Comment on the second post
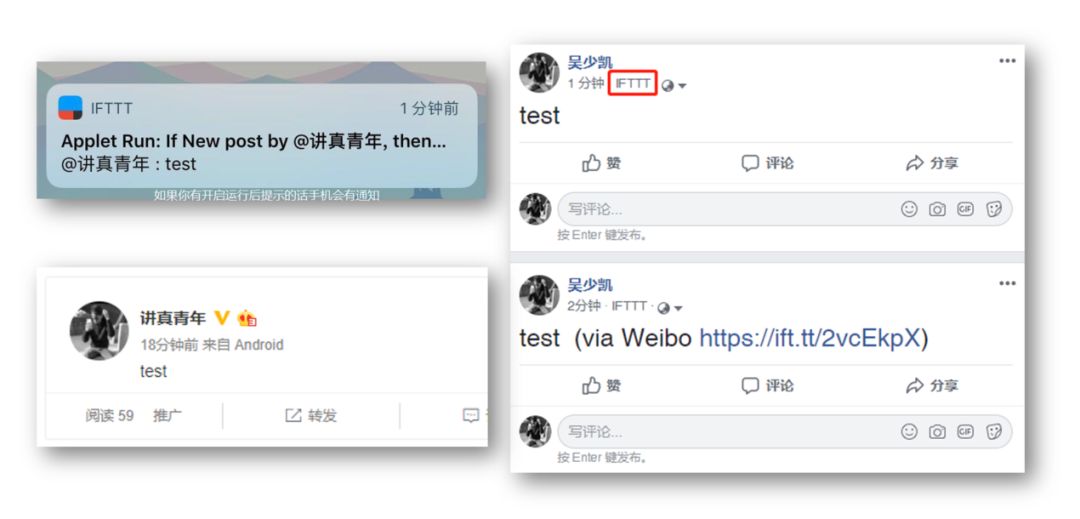 [x=767, y=385]
